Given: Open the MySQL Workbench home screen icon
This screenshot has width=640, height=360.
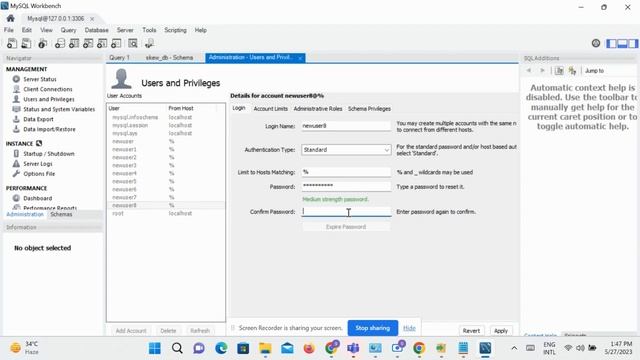Looking at the screenshot, I should 11,18.
